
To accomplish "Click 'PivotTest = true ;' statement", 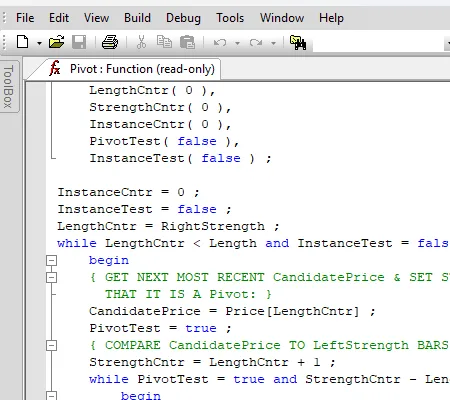I will [160, 328].
